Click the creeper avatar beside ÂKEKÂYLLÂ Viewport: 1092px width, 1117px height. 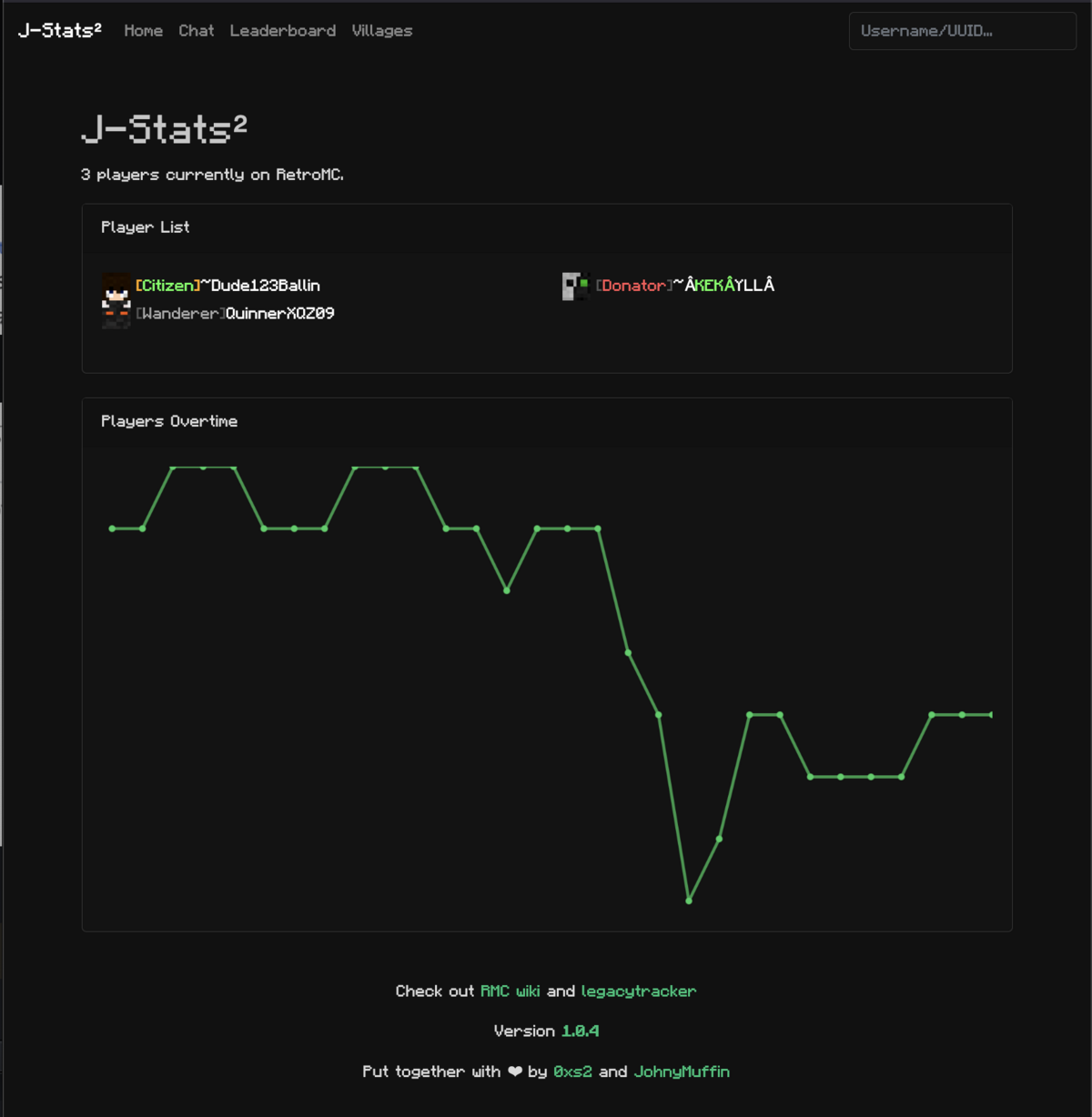(576, 285)
